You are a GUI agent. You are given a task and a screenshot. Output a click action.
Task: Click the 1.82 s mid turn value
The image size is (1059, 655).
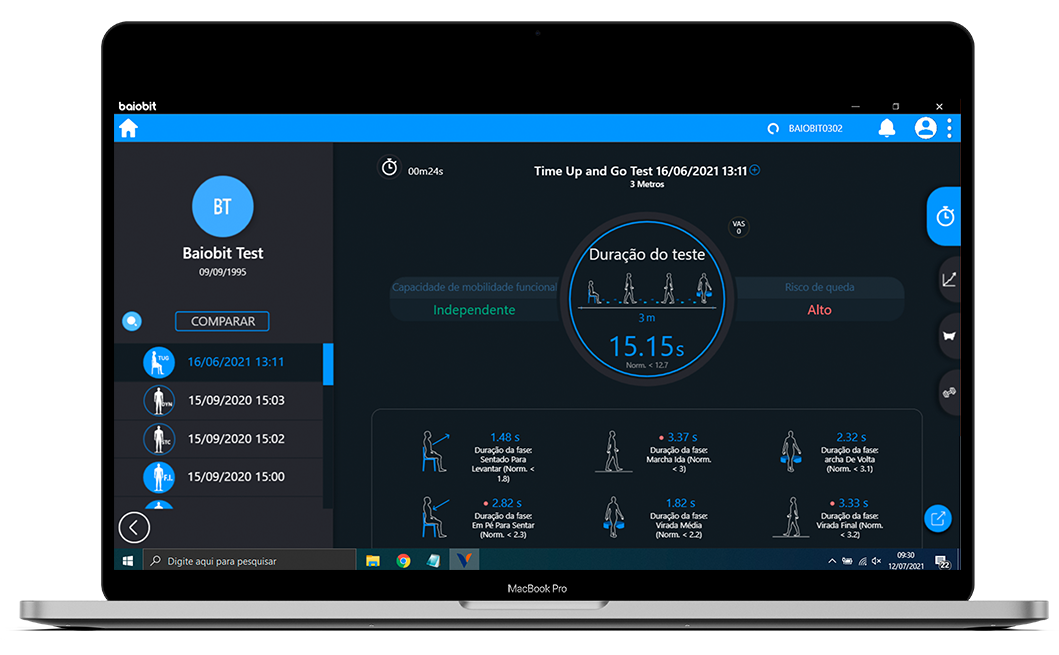coord(680,503)
